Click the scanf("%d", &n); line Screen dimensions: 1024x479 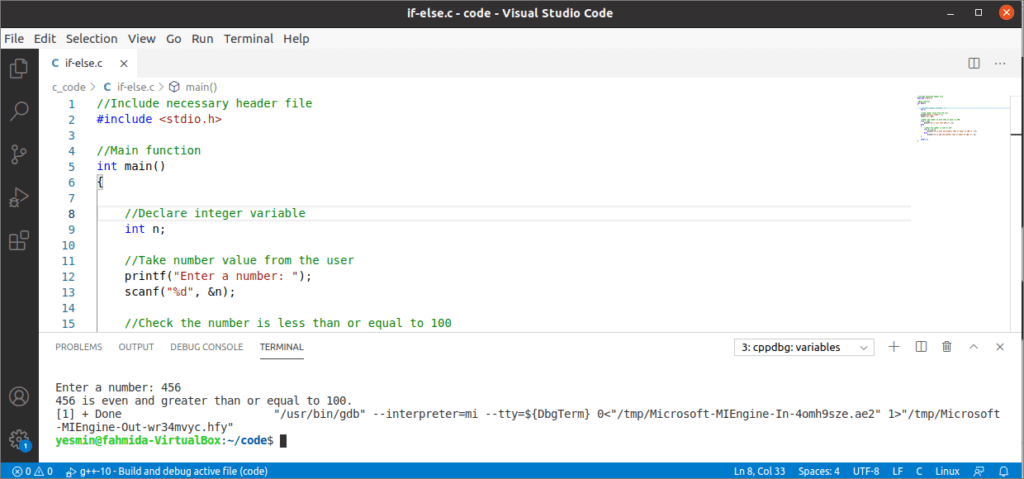click(x=180, y=291)
